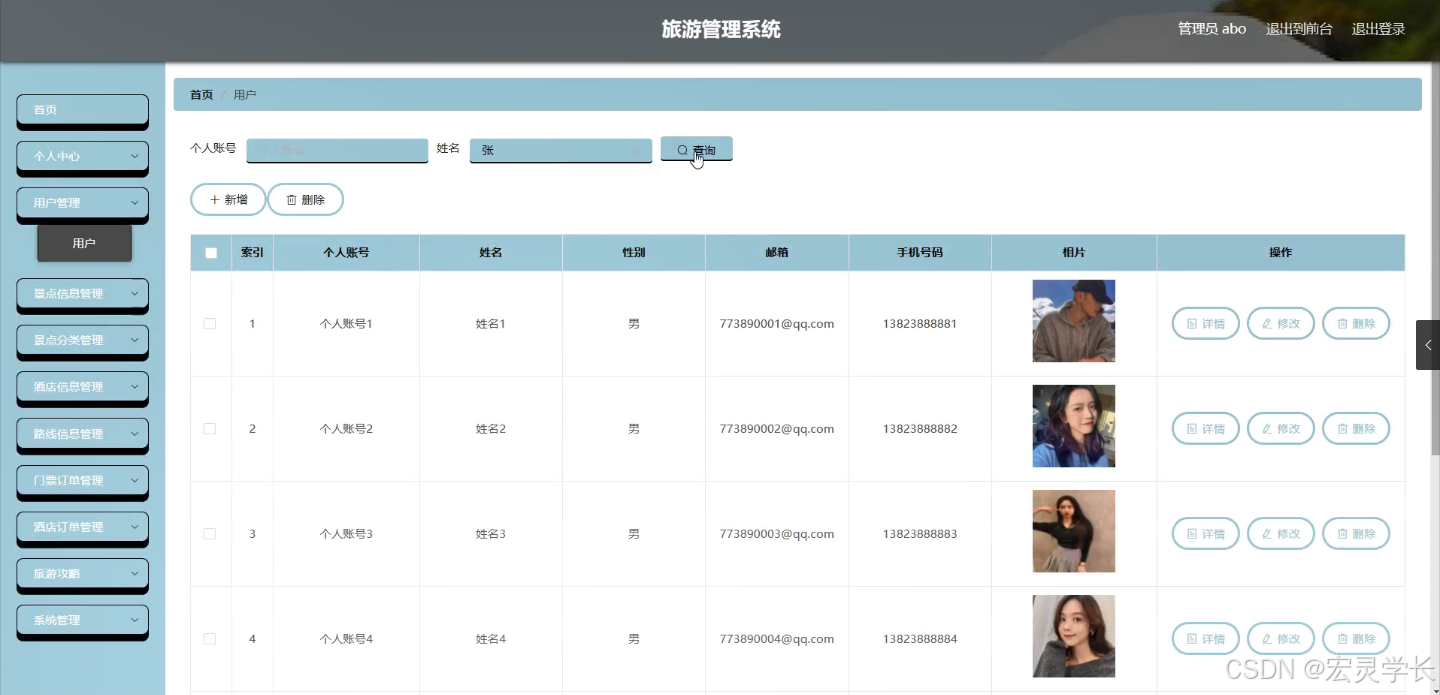Click the magnifier icon on the 查询 button
The width and height of the screenshot is (1440, 695).
click(x=684, y=150)
